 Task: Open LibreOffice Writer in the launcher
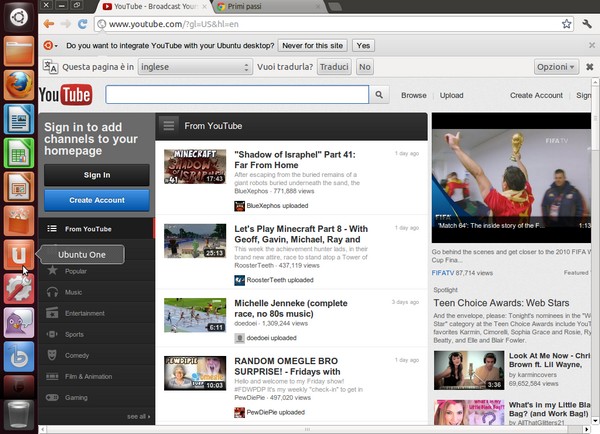pos(19,119)
